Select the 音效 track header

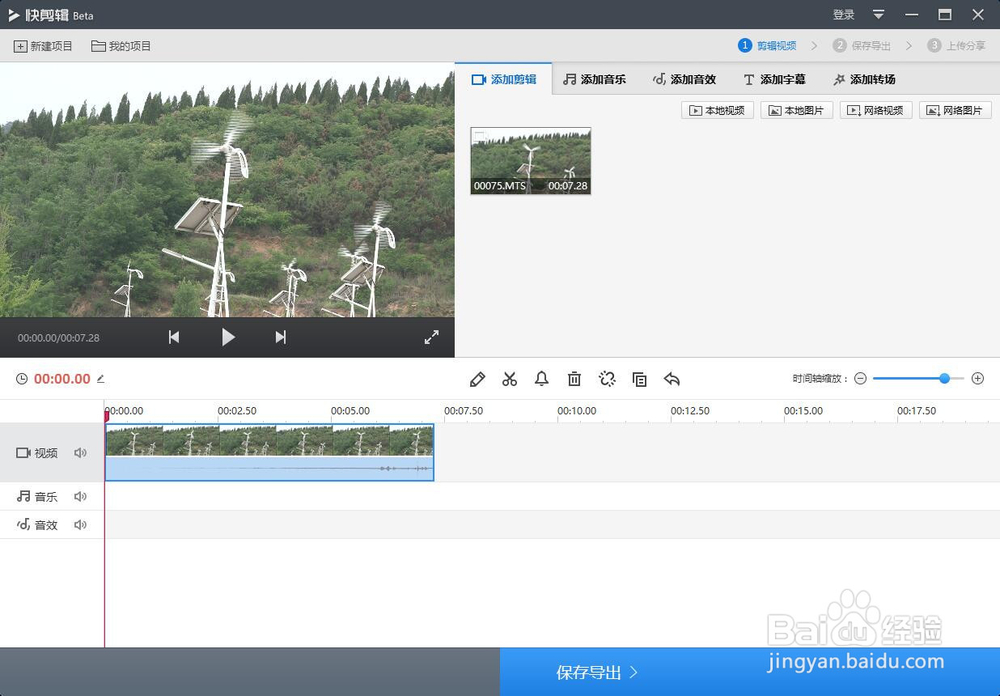coord(52,524)
